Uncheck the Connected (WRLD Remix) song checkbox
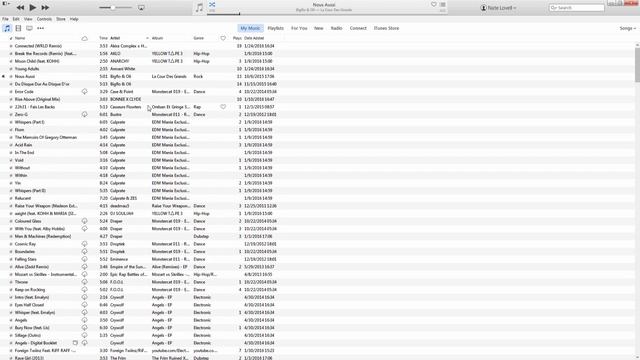This screenshot has height=360, width=640. pyautogui.click(x=11, y=46)
